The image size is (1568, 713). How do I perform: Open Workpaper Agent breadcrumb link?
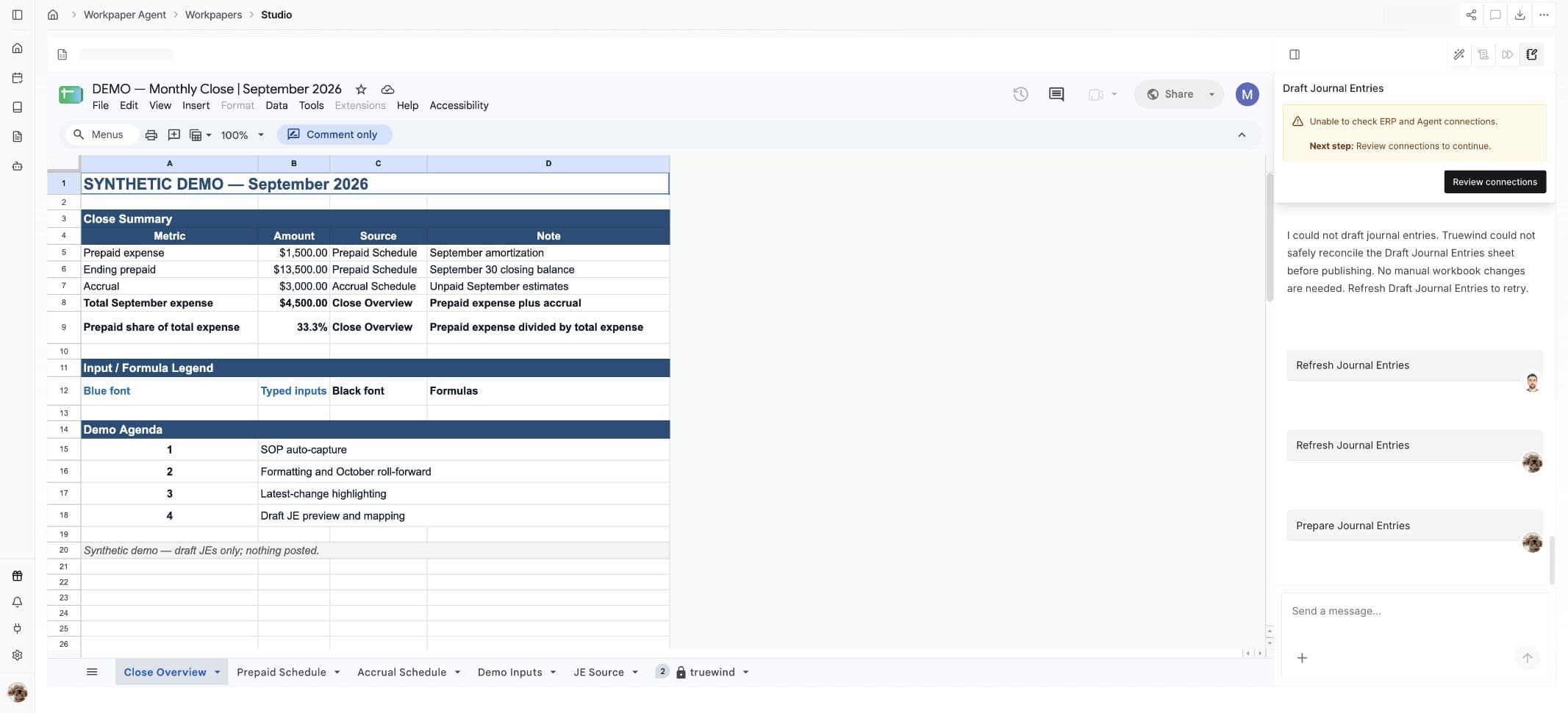pyautogui.click(x=125, y=15)
